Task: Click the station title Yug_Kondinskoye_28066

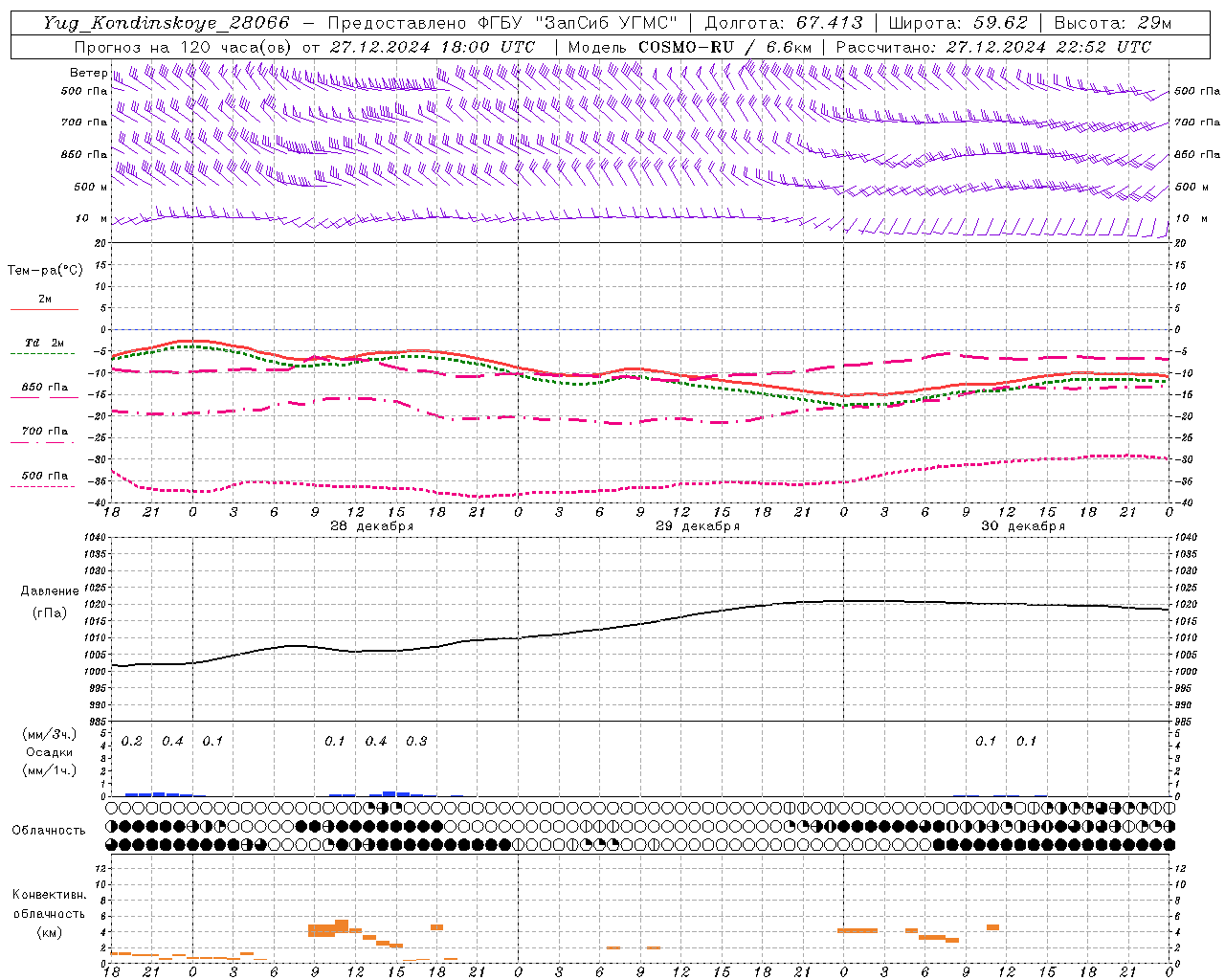Action: [167, 23]
